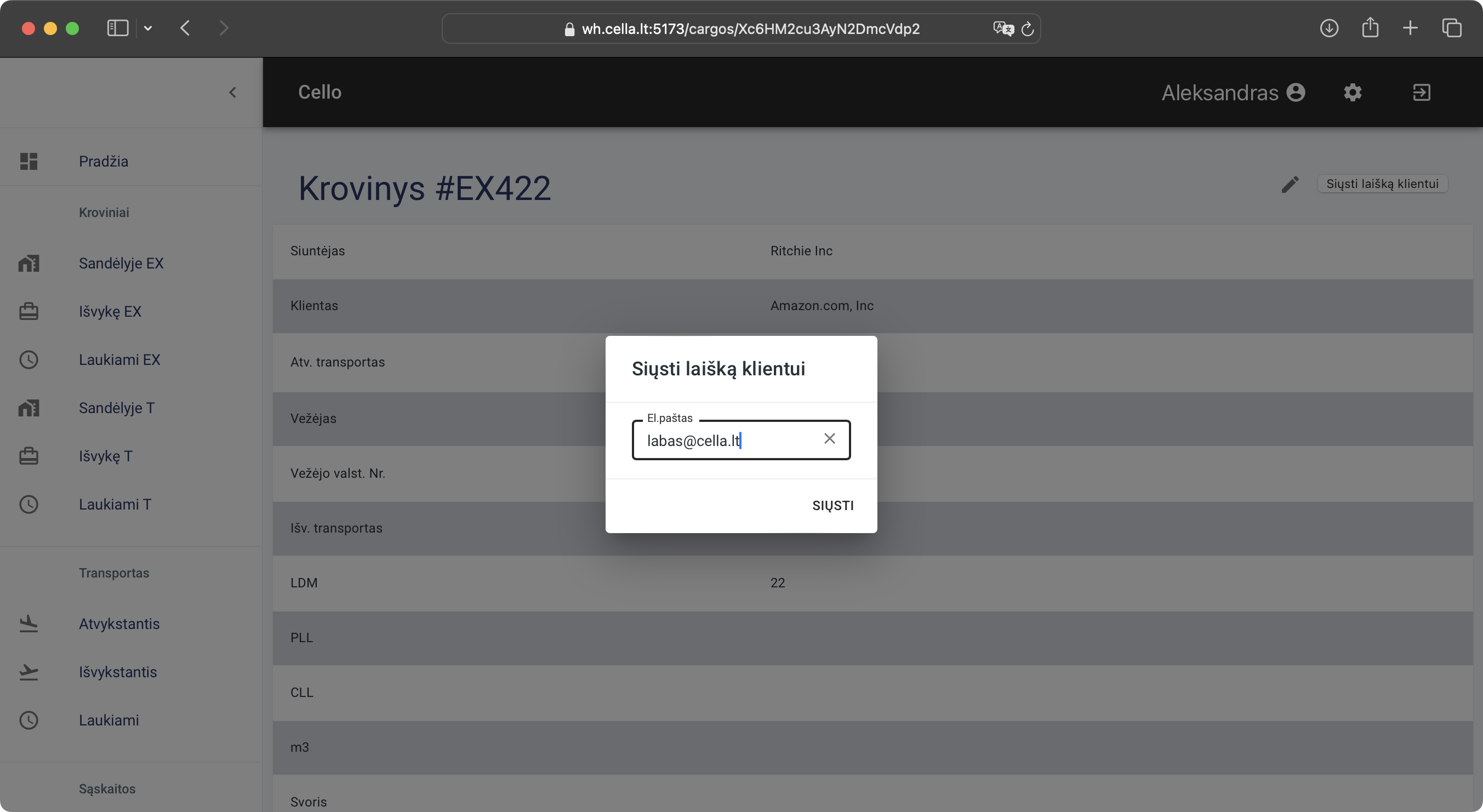
Task: Click the Atvykstantis landing plane icon
Action: click(29, 623)
